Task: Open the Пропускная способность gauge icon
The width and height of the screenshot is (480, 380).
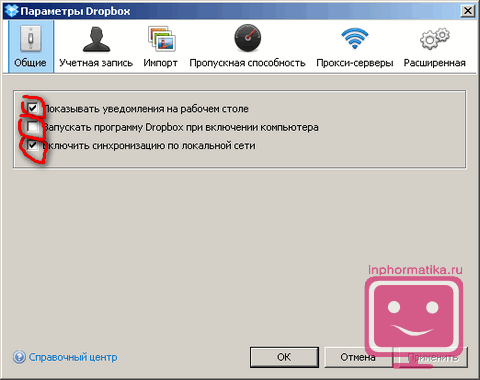Action: 247,38
